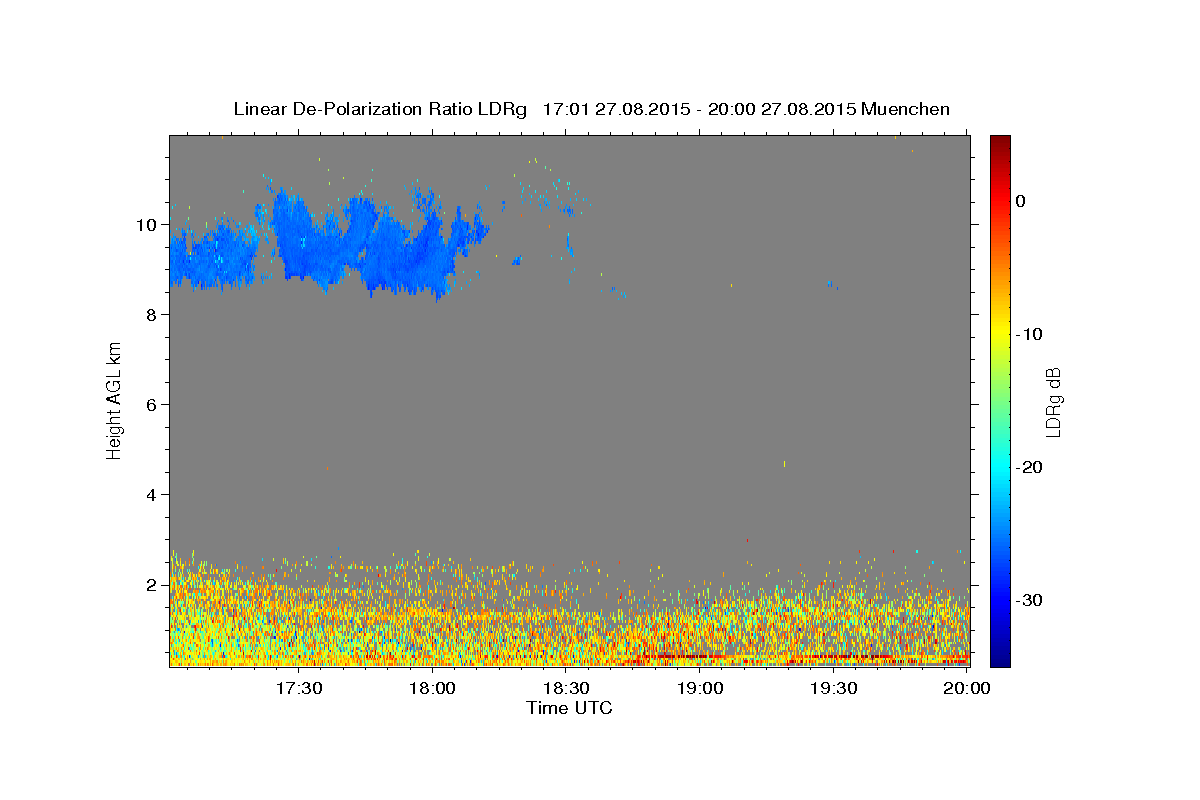This screenshot has height=800, width=1200.
Task: Click the 'Time UTC' axis label
Action: click(569, 708)
